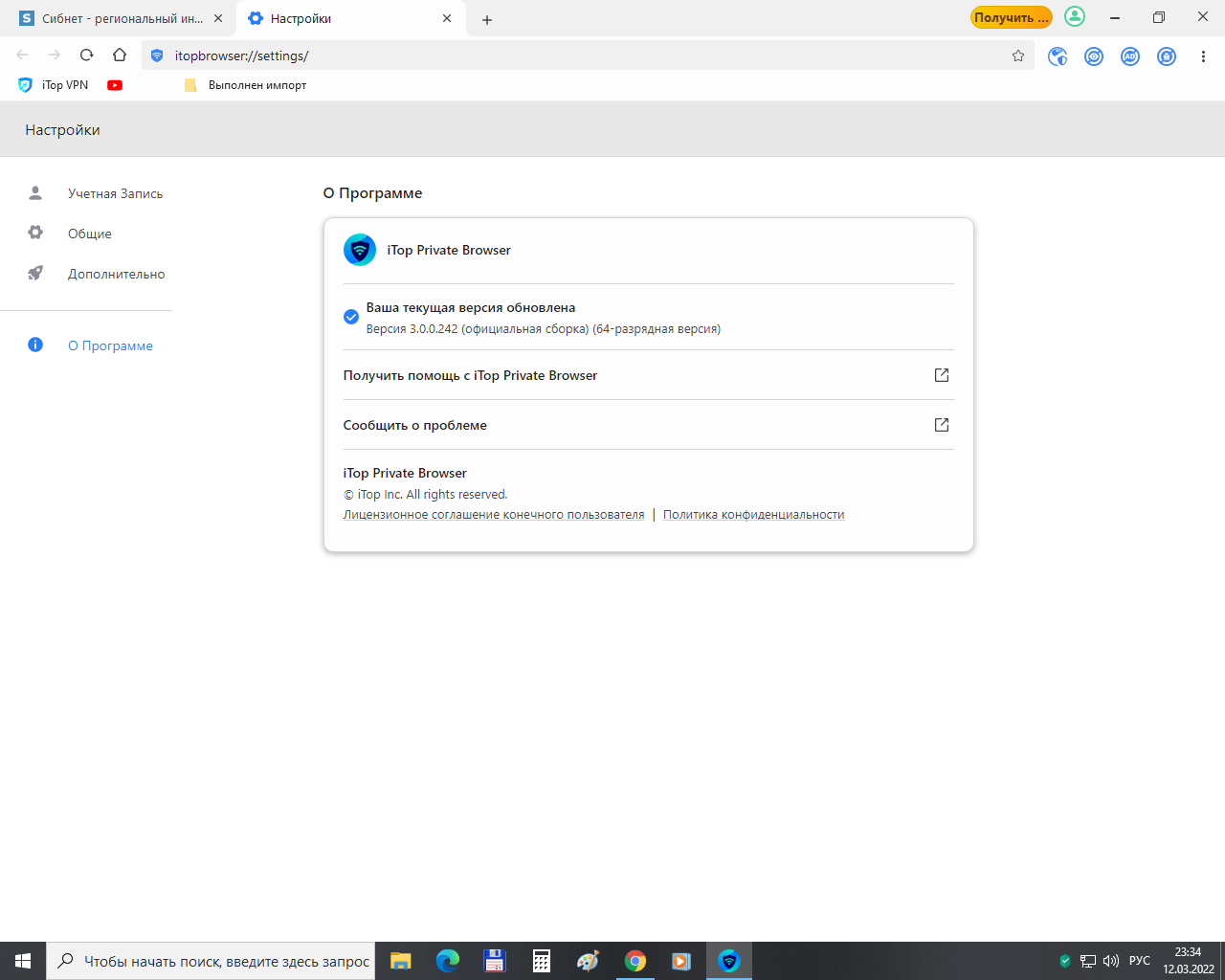Open Выполнен импорт bookmarks folder

245,85
